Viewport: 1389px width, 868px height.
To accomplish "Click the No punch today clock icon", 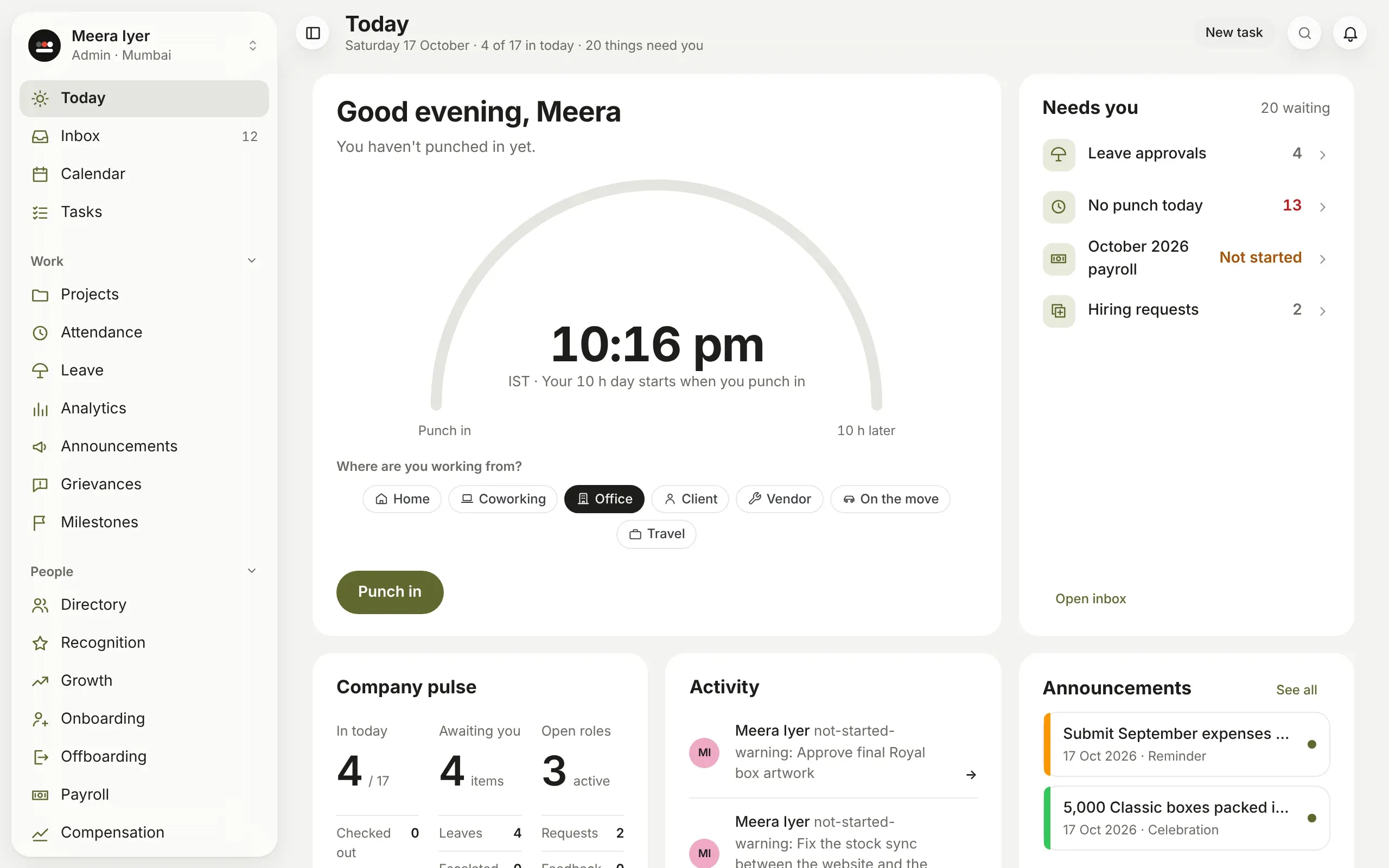I will click(1059, 207).
